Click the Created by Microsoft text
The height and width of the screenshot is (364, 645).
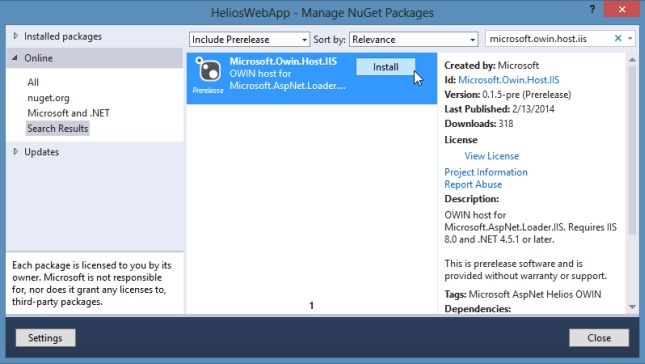[x=492, y=65]
